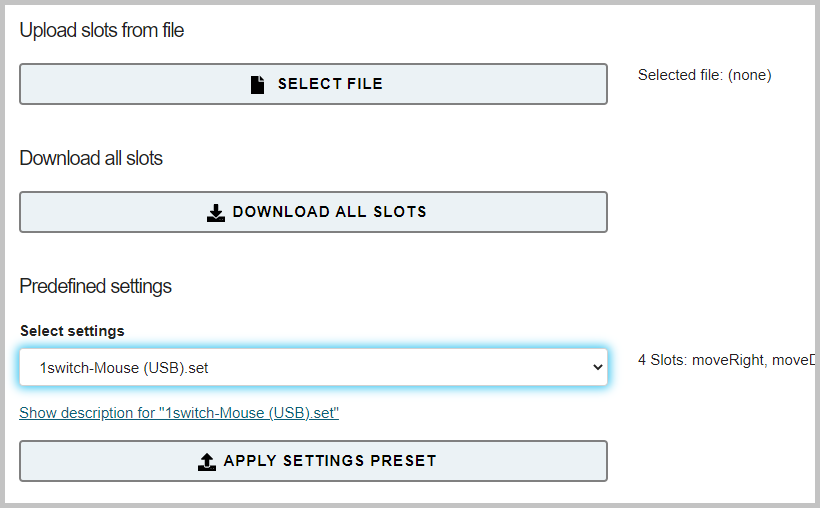Click the upload arrow icon on Apply Settings
820x508 pixels.
point(207,461)
